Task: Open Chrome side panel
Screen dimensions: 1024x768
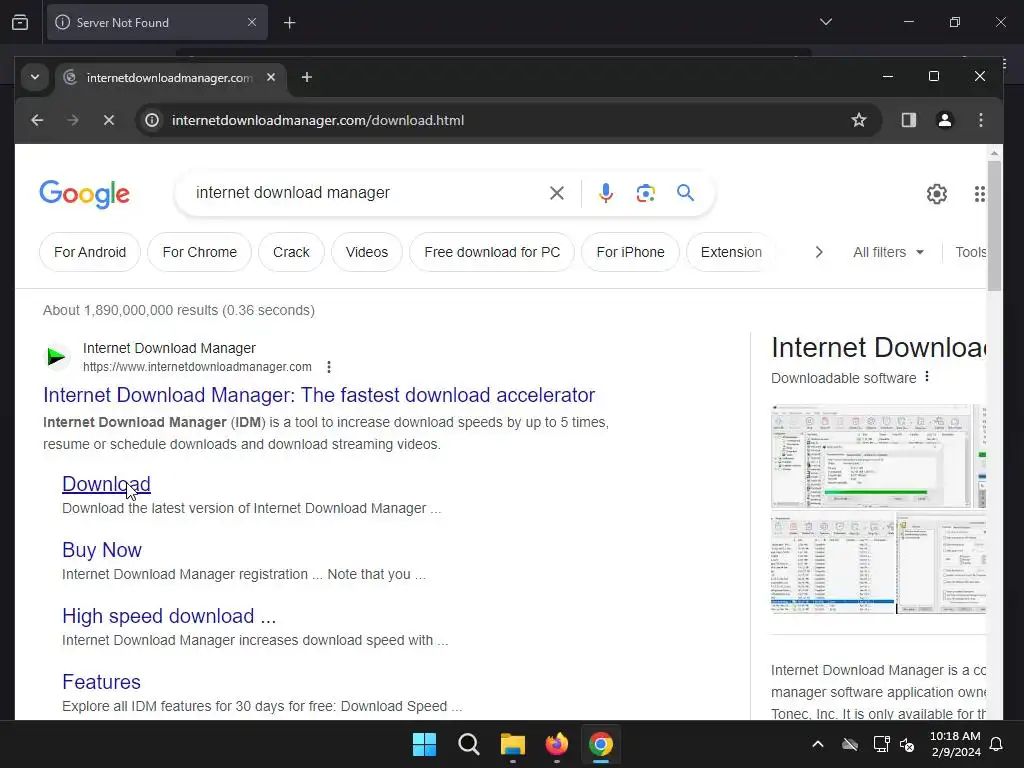Action: [x=908, y=120]
